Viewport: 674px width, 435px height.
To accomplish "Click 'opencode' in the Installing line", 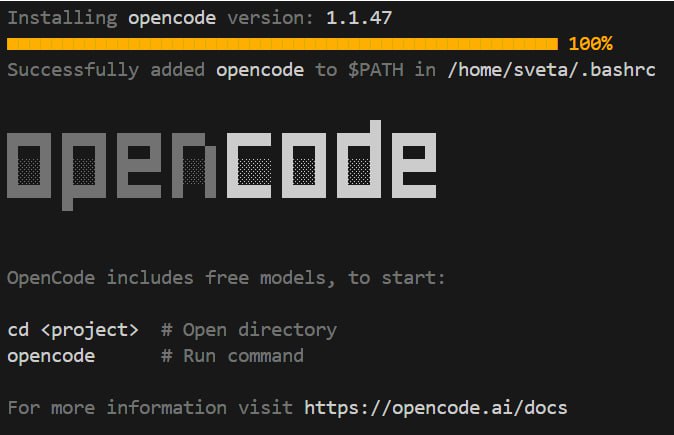I will point(172,18).
